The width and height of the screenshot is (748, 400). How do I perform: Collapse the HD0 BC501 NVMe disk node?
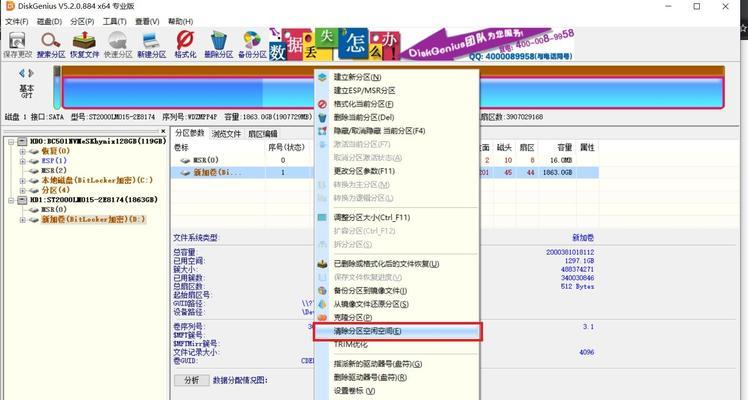pos(11,142)
